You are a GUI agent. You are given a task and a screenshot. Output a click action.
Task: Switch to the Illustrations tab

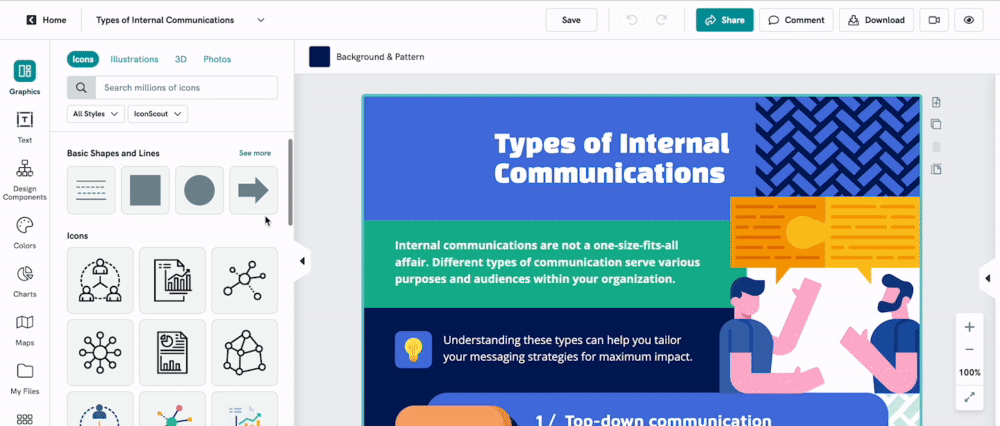click(134, 59)
